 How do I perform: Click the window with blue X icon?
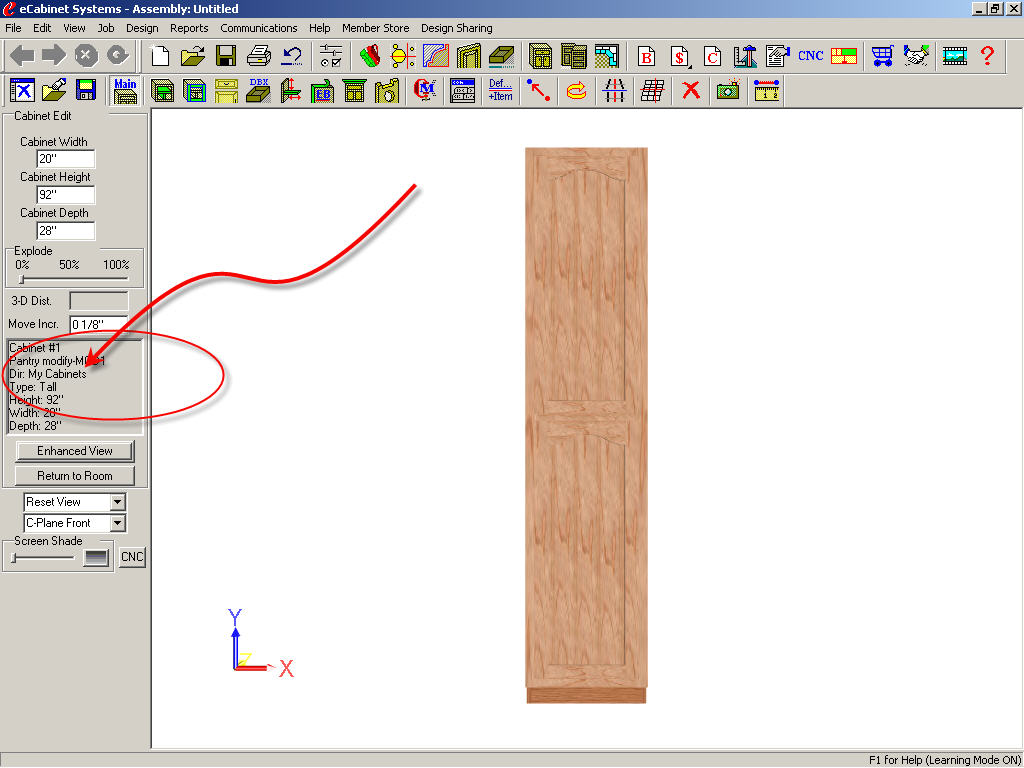[22, 90]
